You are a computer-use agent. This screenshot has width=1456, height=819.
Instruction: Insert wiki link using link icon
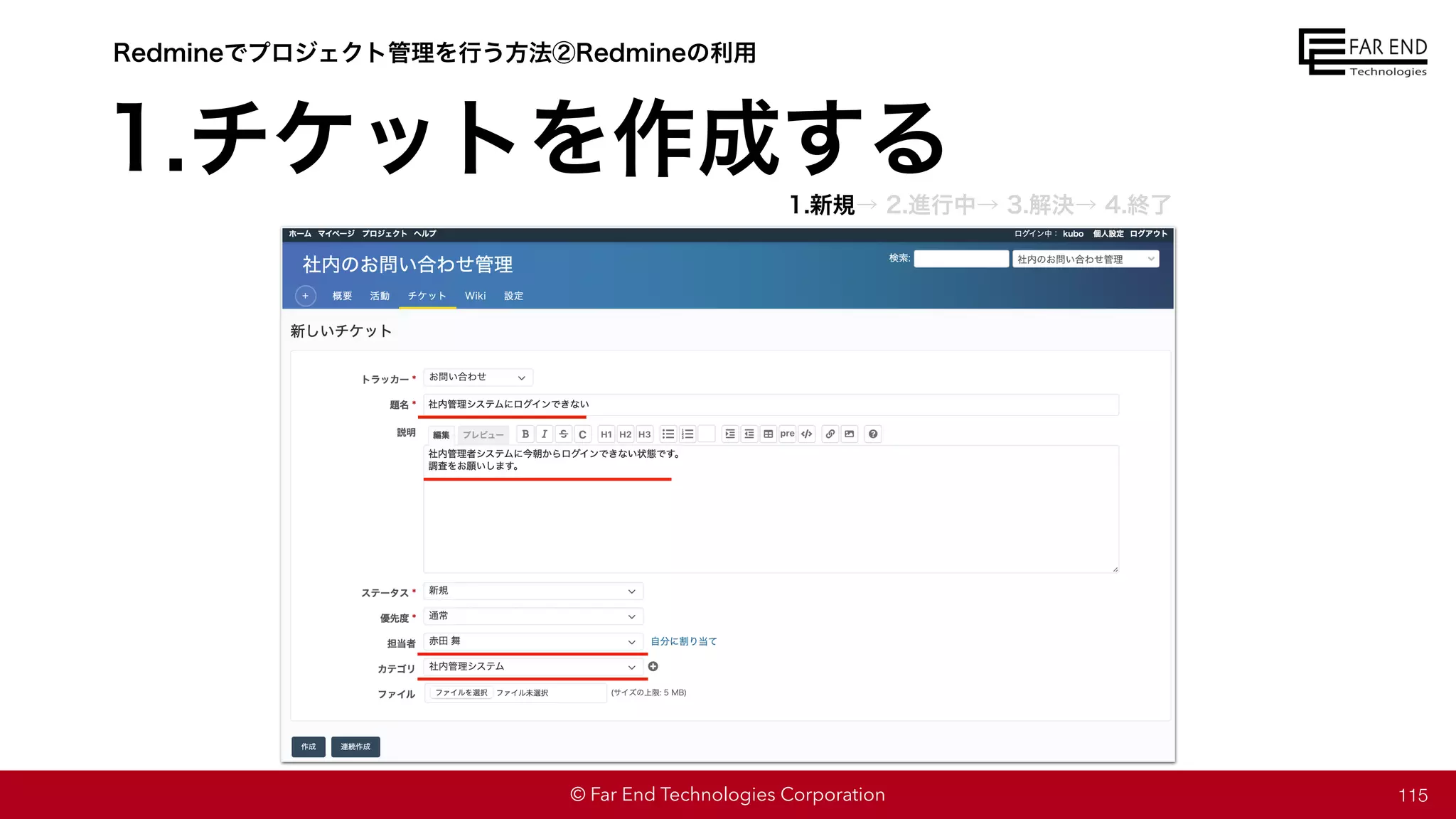(x=830, y=434)
